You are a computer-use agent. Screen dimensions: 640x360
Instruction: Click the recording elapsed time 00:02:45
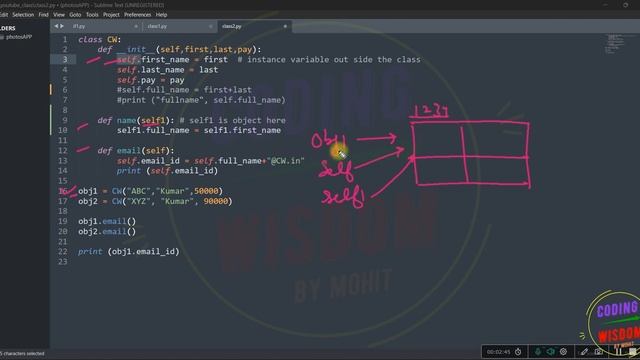coord(498,352)
